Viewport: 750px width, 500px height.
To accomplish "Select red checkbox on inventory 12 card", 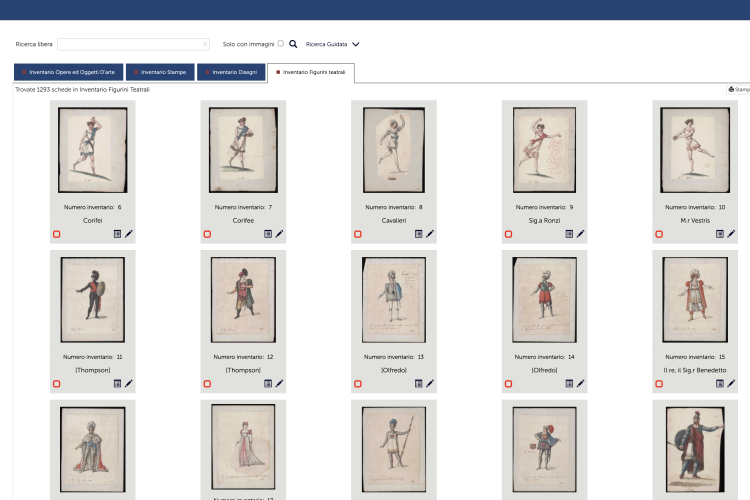I will click(x=207, y=384).
